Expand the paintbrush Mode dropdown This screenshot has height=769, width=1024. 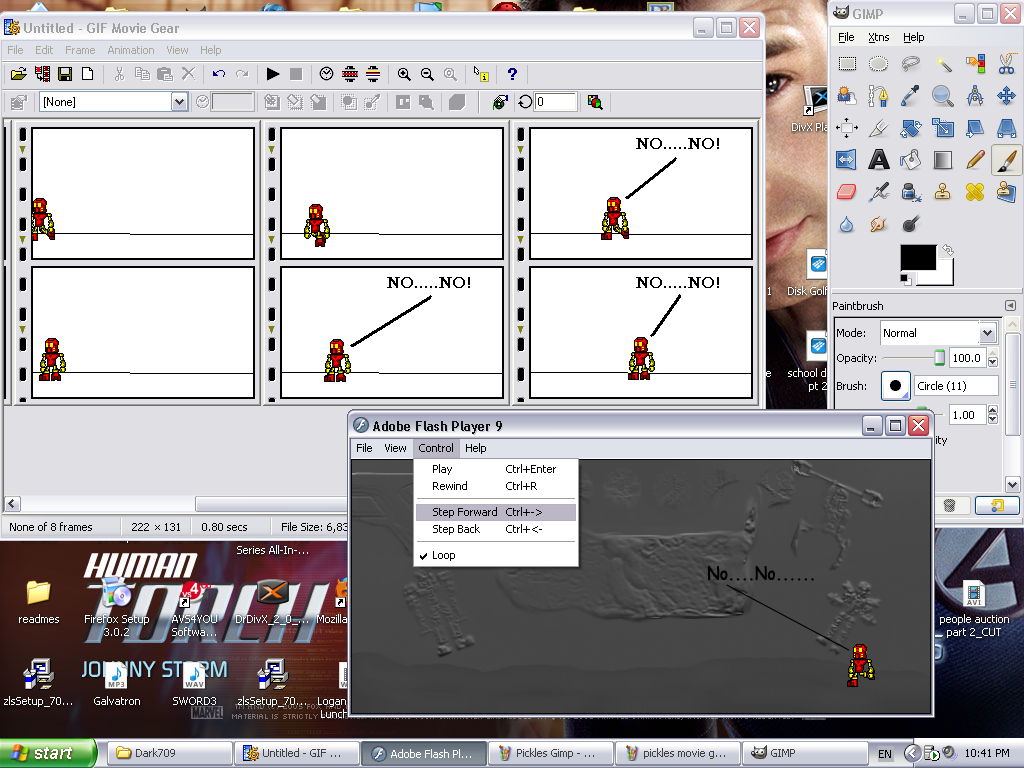point(987,333)
